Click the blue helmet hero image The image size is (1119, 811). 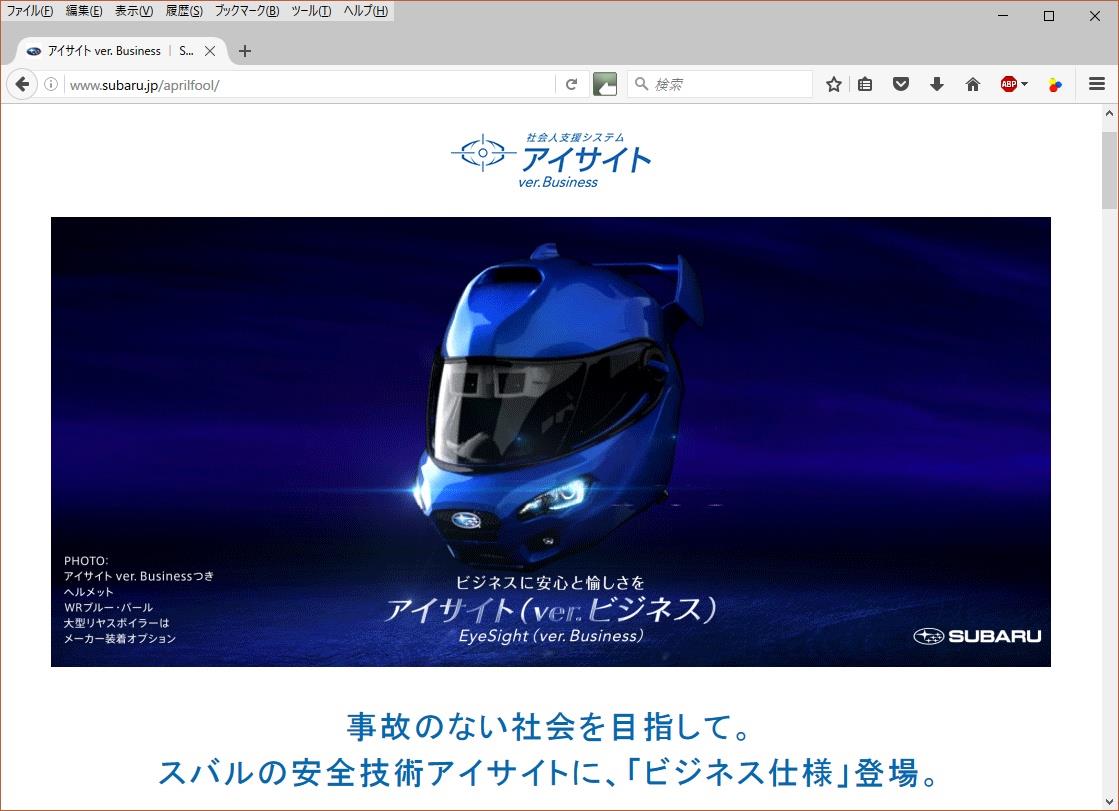pos(551,442)
